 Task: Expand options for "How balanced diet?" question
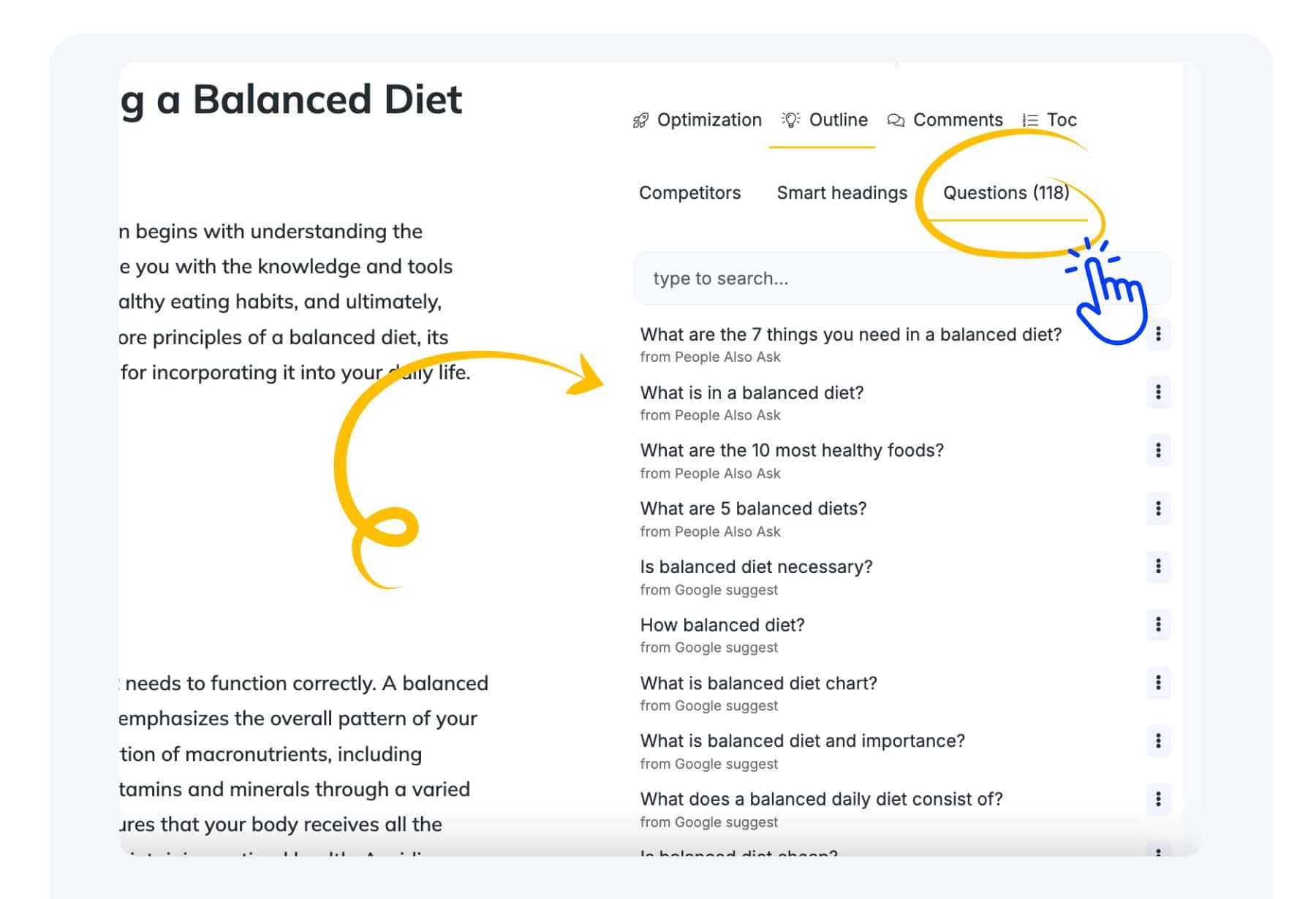(x=1158, y=625)
